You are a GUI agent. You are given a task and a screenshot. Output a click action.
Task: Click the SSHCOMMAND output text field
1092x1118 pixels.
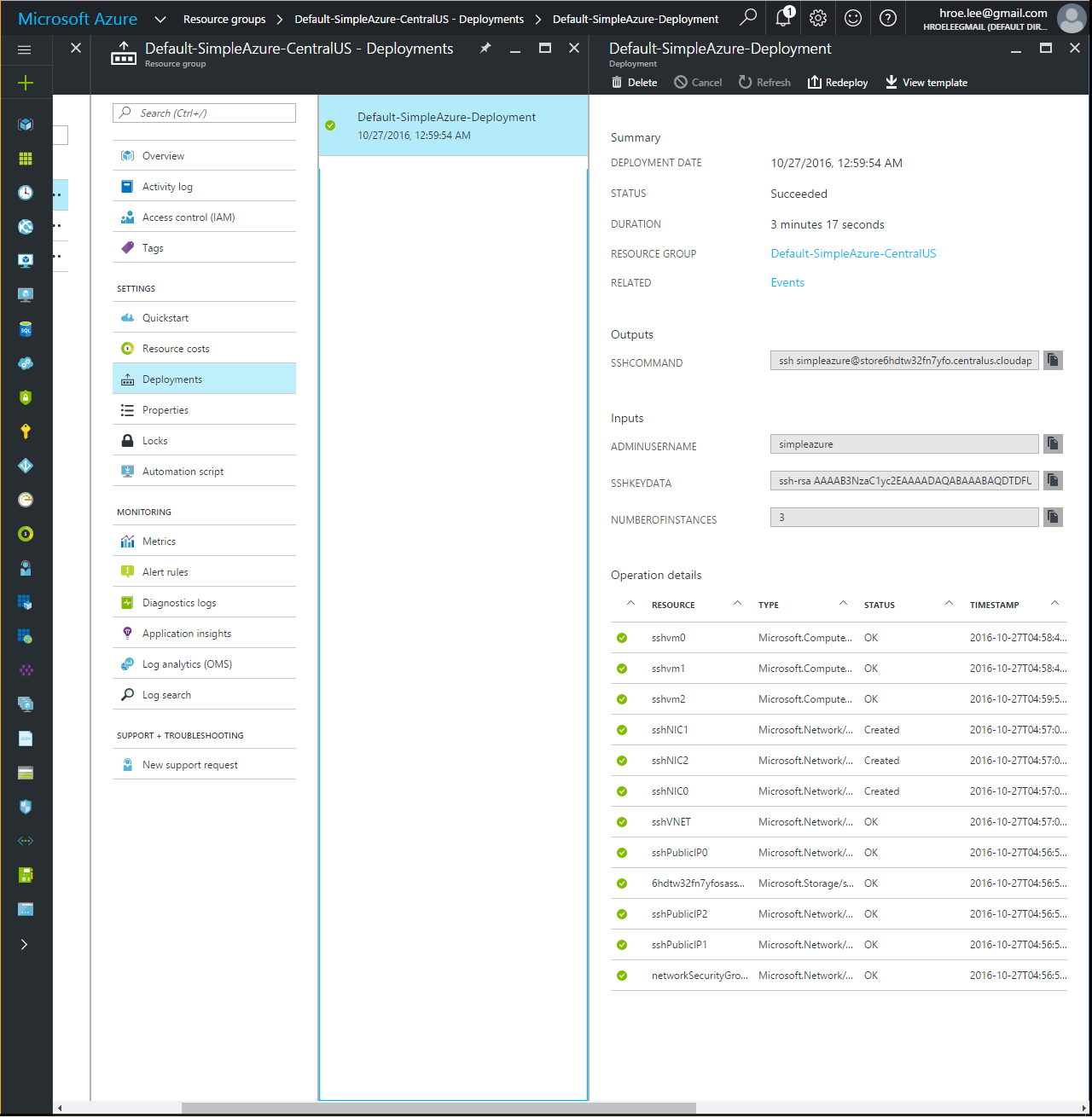(x=904, y=361)
